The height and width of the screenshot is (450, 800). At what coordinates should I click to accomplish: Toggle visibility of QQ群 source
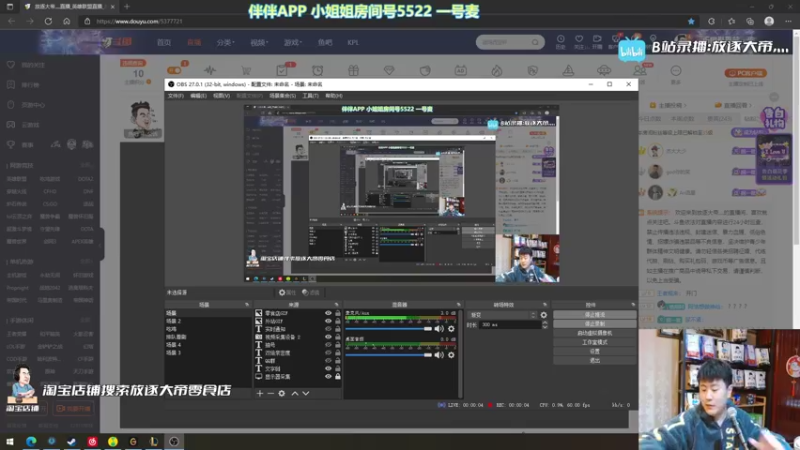coord(328,361)
